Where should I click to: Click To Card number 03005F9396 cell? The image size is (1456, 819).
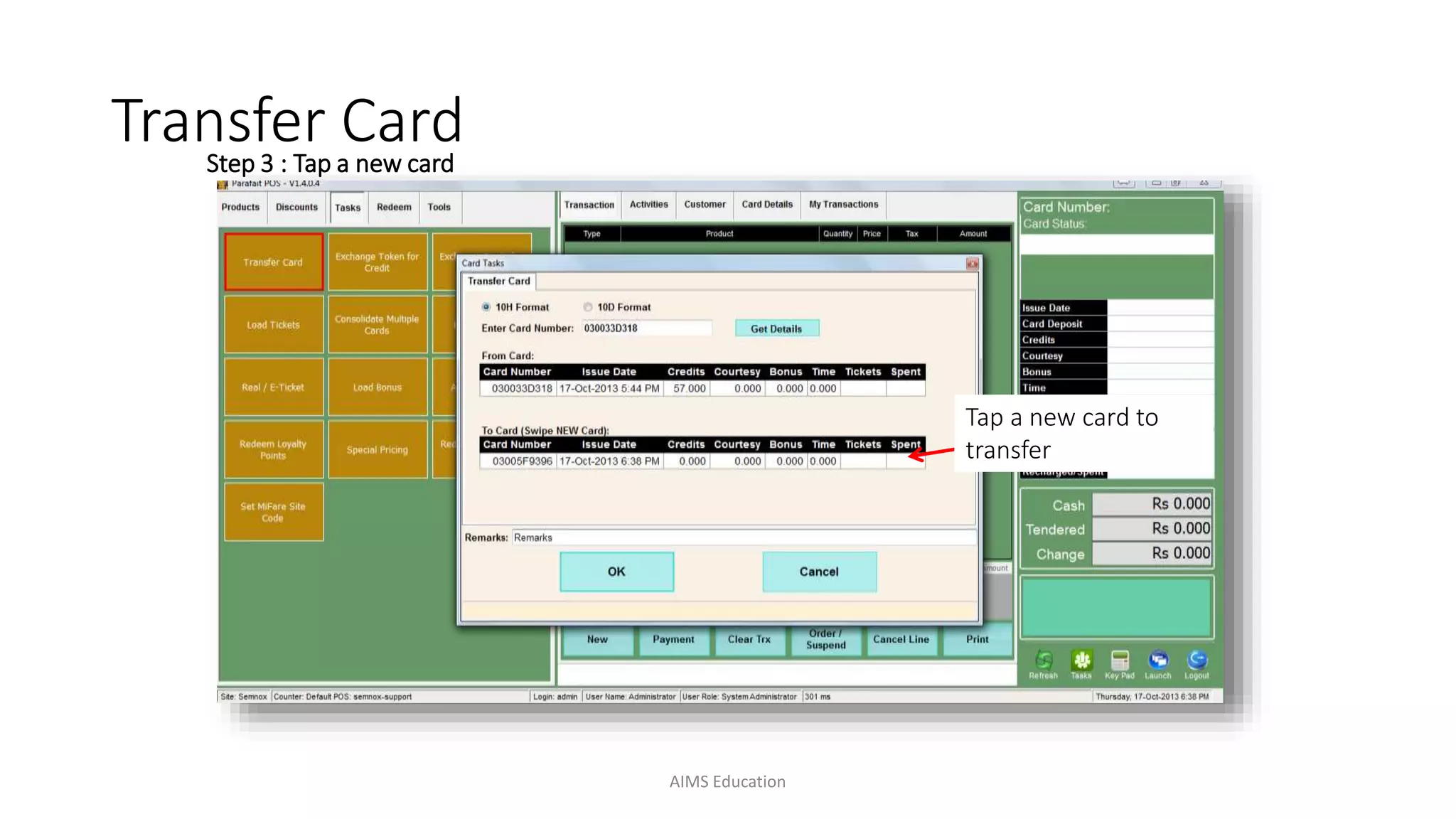(518, 461)
